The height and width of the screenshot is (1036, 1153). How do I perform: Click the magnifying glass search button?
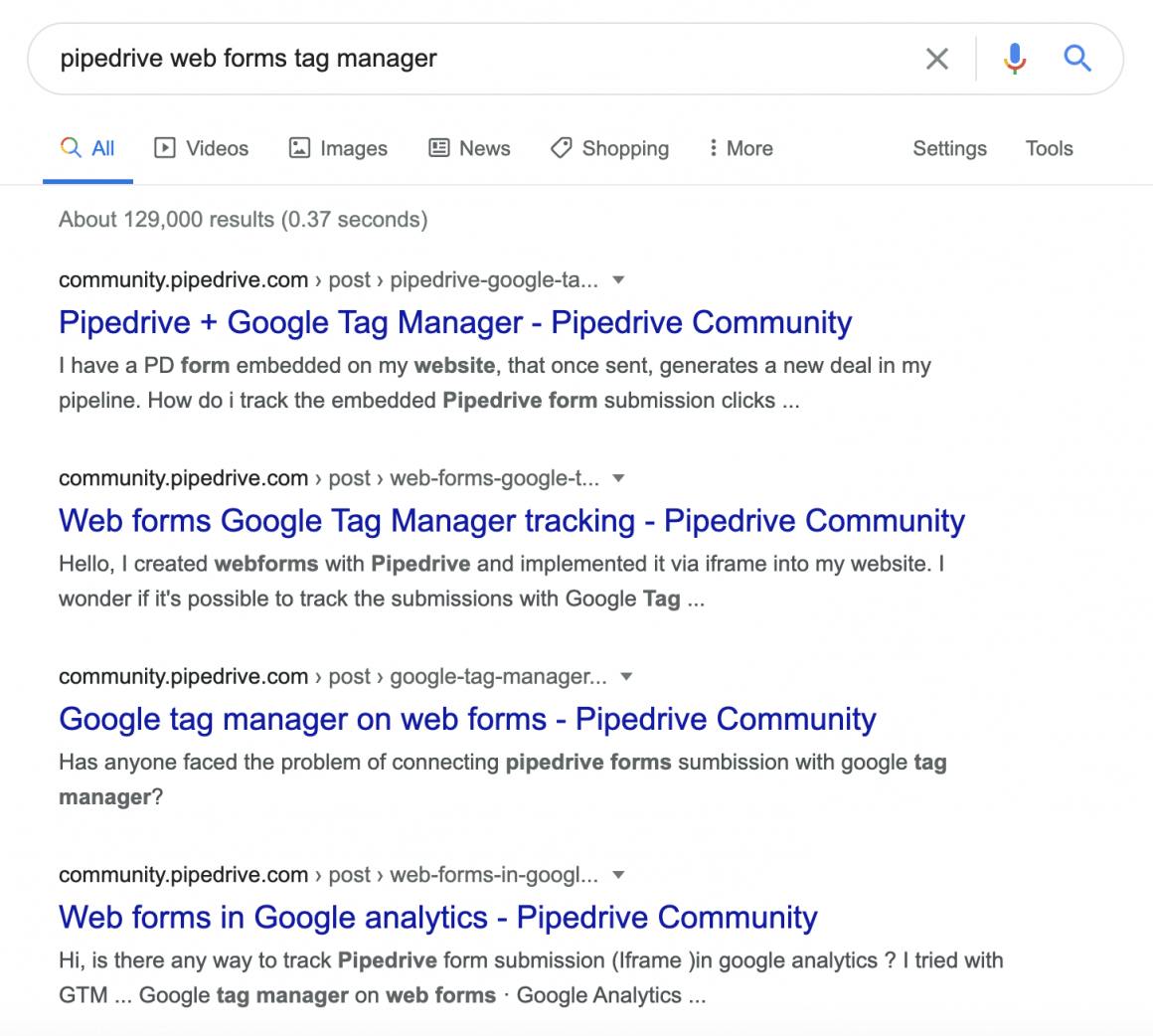tap(1077, 59)
